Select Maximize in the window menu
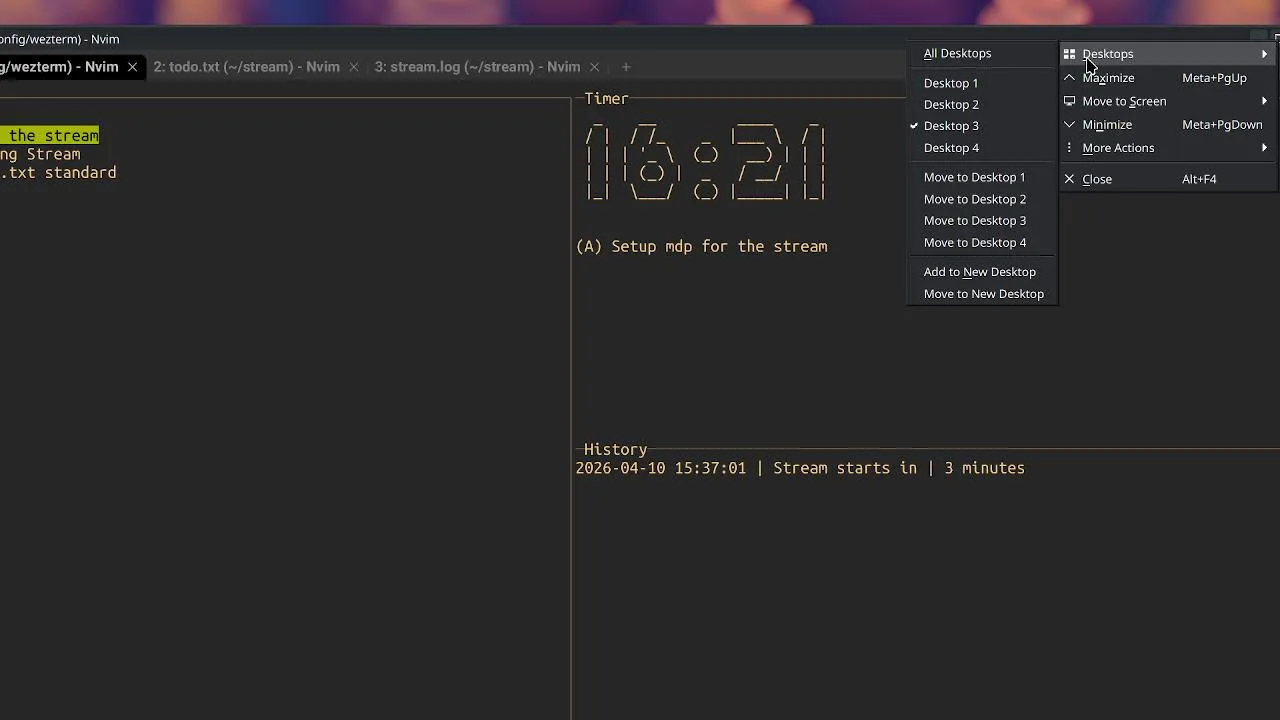The image size is (1280, 720). coord(1168,78)
